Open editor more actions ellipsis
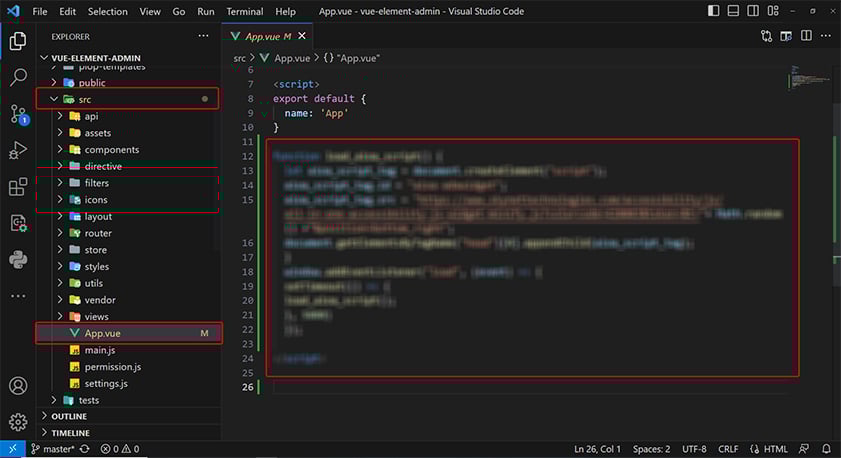This screenshot has height=458, width=841. [826, 36]
